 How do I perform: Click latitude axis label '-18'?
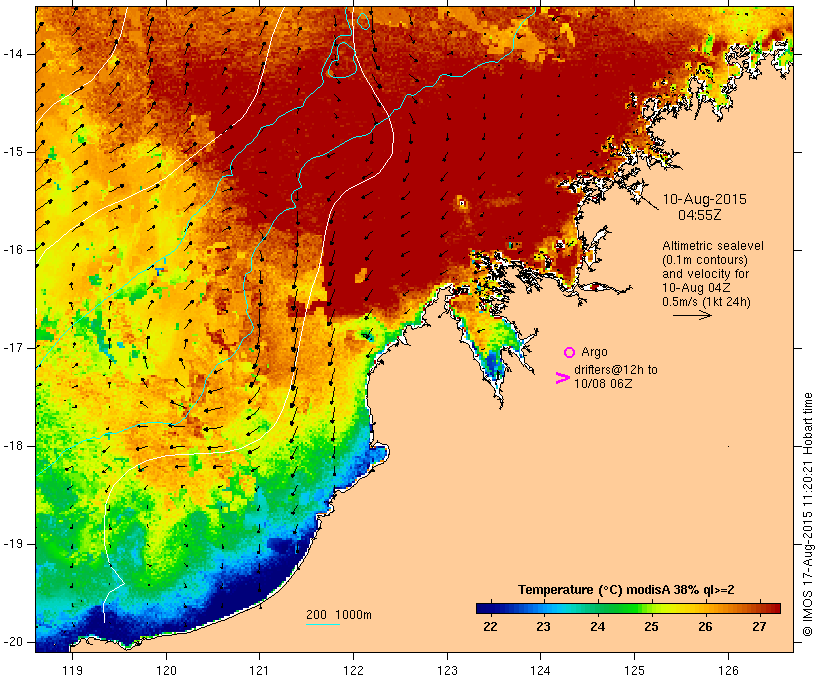pos(12,446)
